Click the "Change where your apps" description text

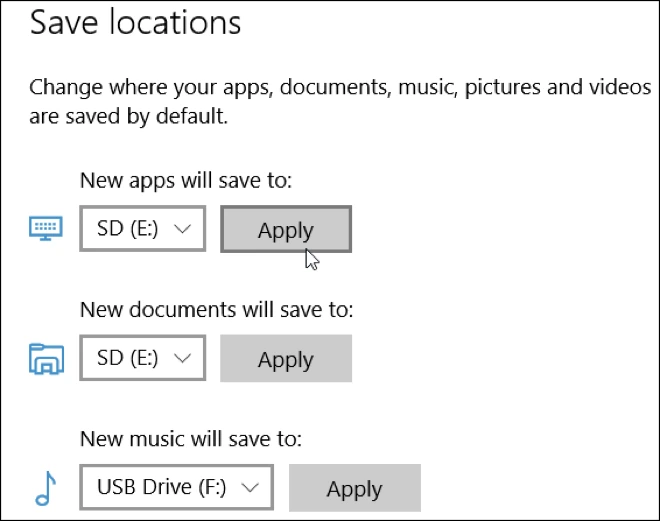pos(150,87)
